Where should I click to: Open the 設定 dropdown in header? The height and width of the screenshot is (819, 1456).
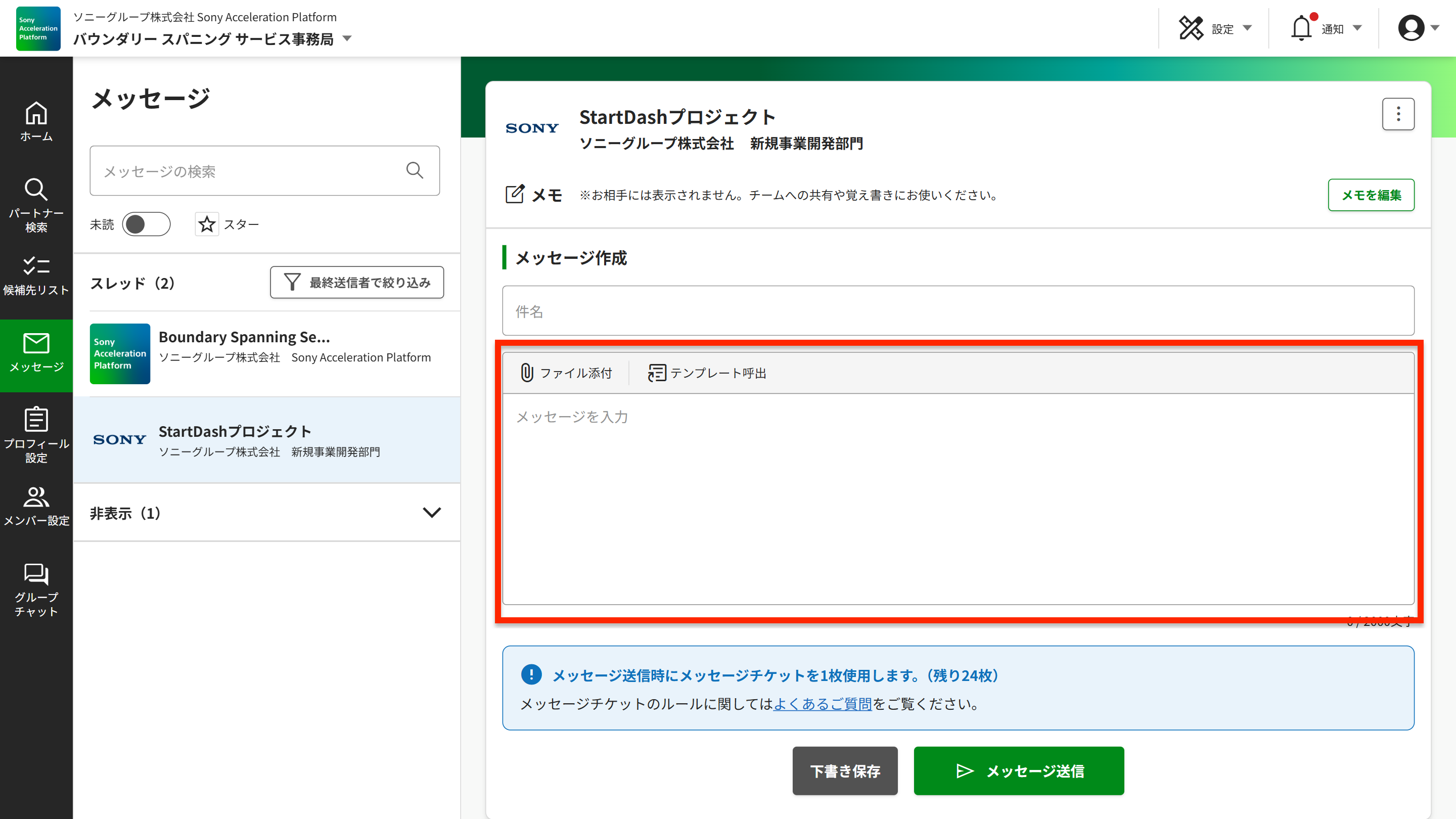click(x=1215, y=28)
